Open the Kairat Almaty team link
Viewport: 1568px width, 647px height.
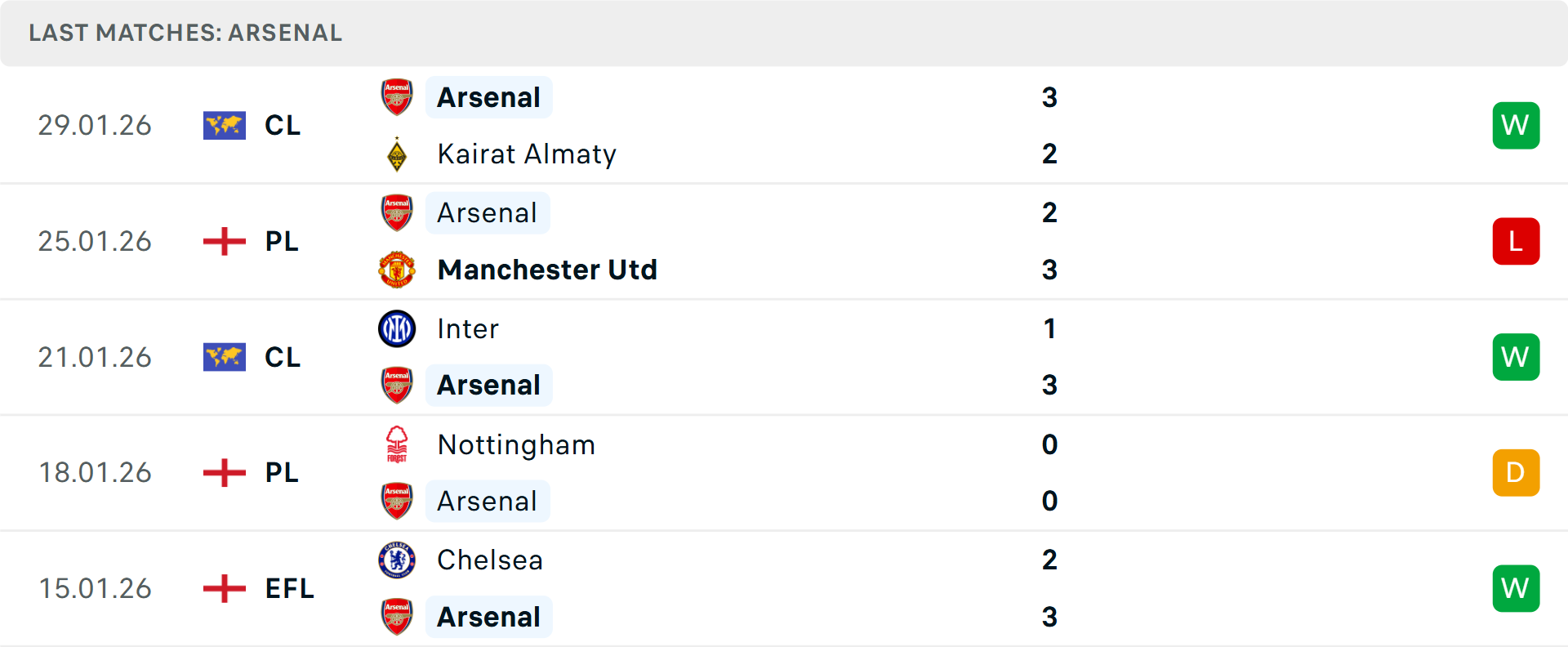pos(527,154)
